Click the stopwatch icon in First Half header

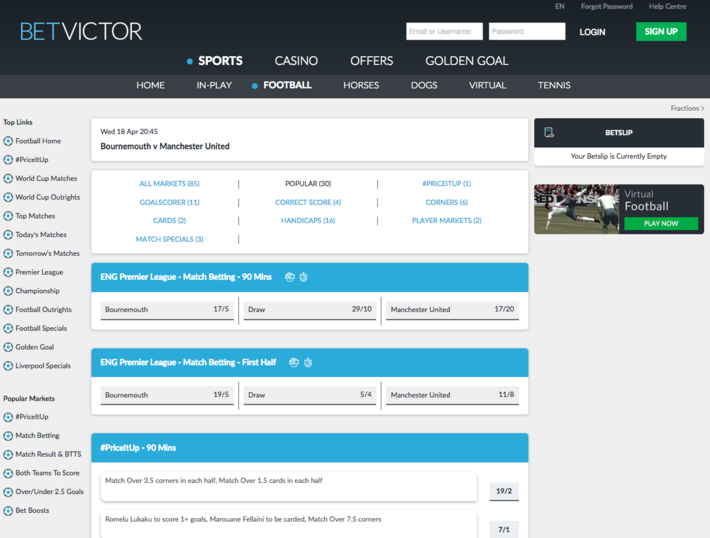[x=308, y=362]
